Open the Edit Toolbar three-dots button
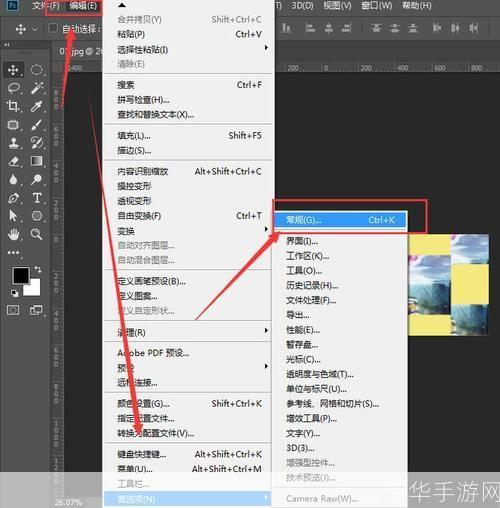Screen dimensions: 500x508 (13, 253)
